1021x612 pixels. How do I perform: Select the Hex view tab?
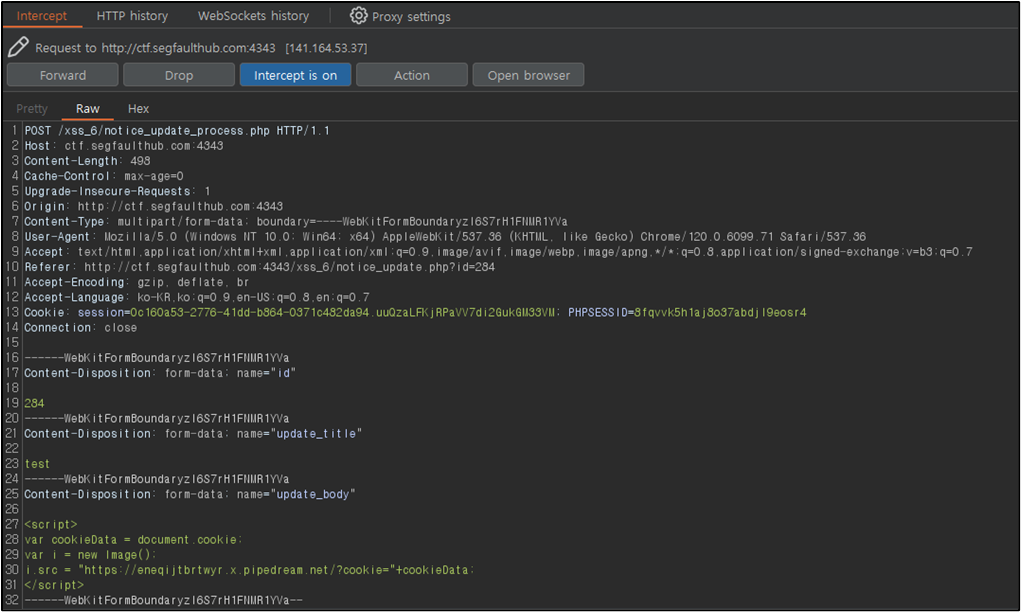point(138,109)
